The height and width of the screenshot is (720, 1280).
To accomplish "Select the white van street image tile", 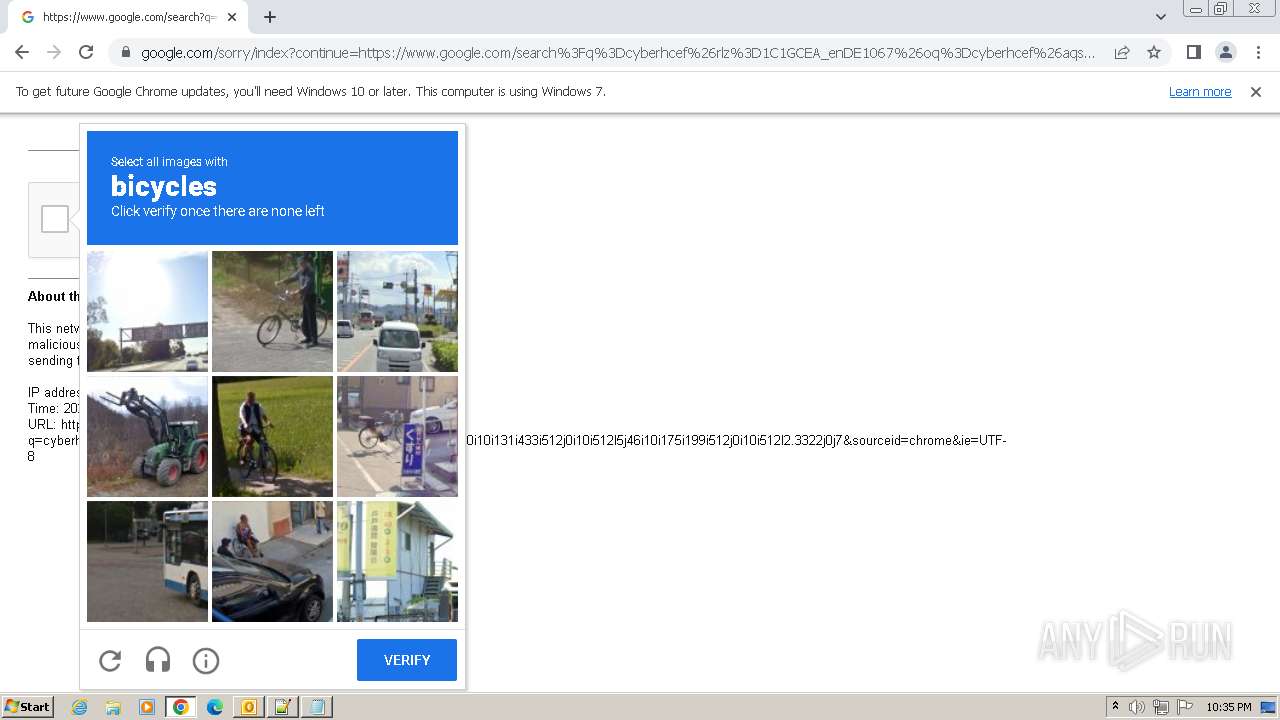I will (x=397, y=311).
